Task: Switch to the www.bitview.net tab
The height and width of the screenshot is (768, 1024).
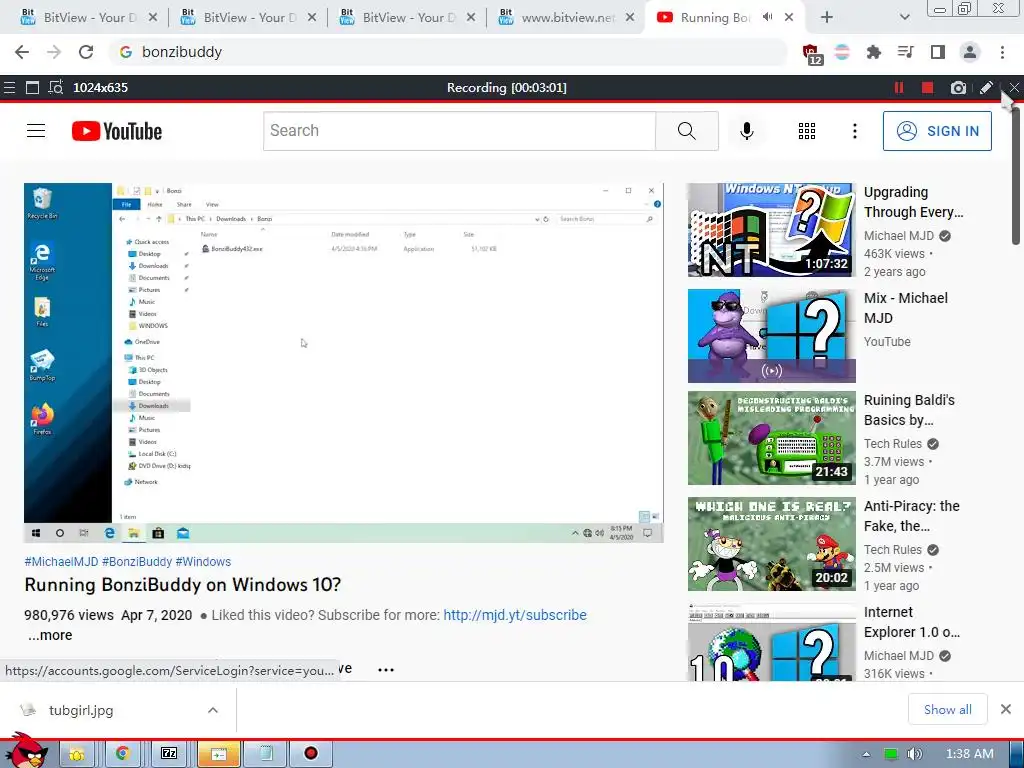Action: coord(567,18)
